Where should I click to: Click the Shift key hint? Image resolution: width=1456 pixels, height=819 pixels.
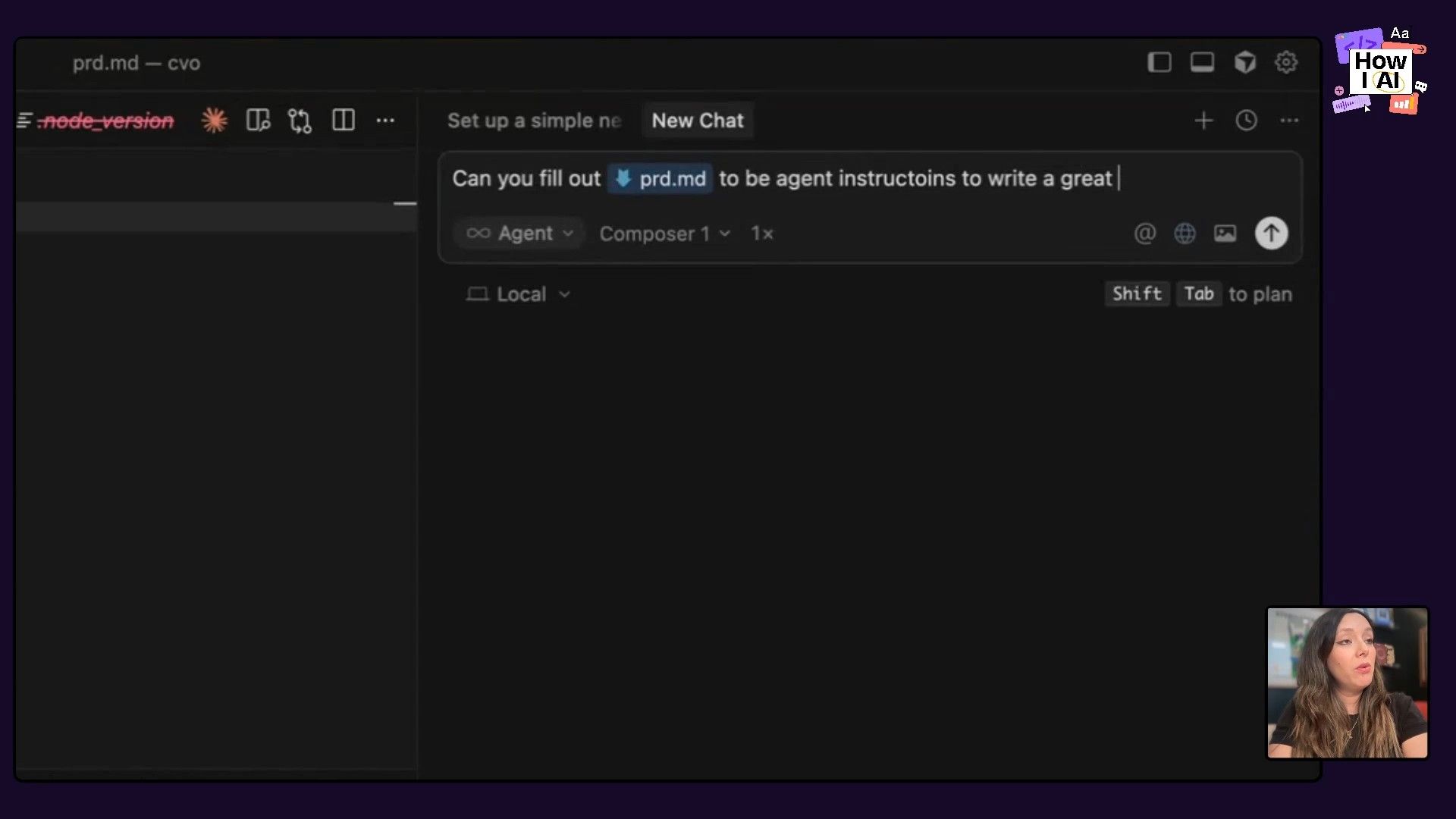pos(1137,294)
